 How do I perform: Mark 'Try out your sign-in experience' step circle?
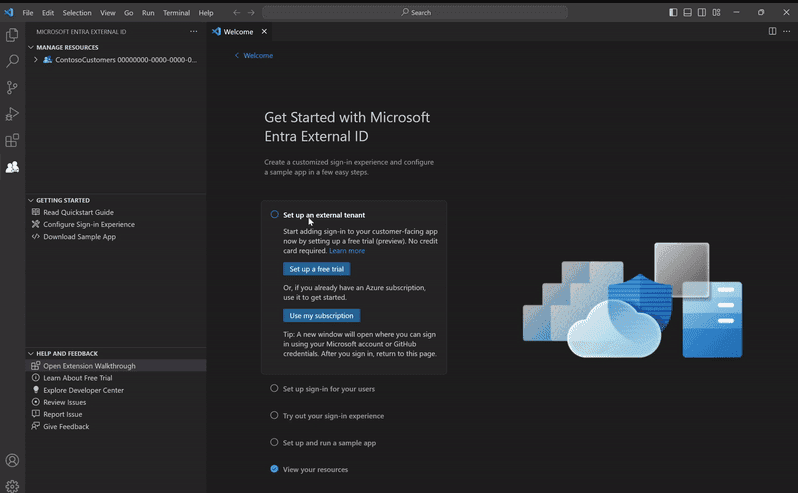pyautogui.click(x=274, y=415)
